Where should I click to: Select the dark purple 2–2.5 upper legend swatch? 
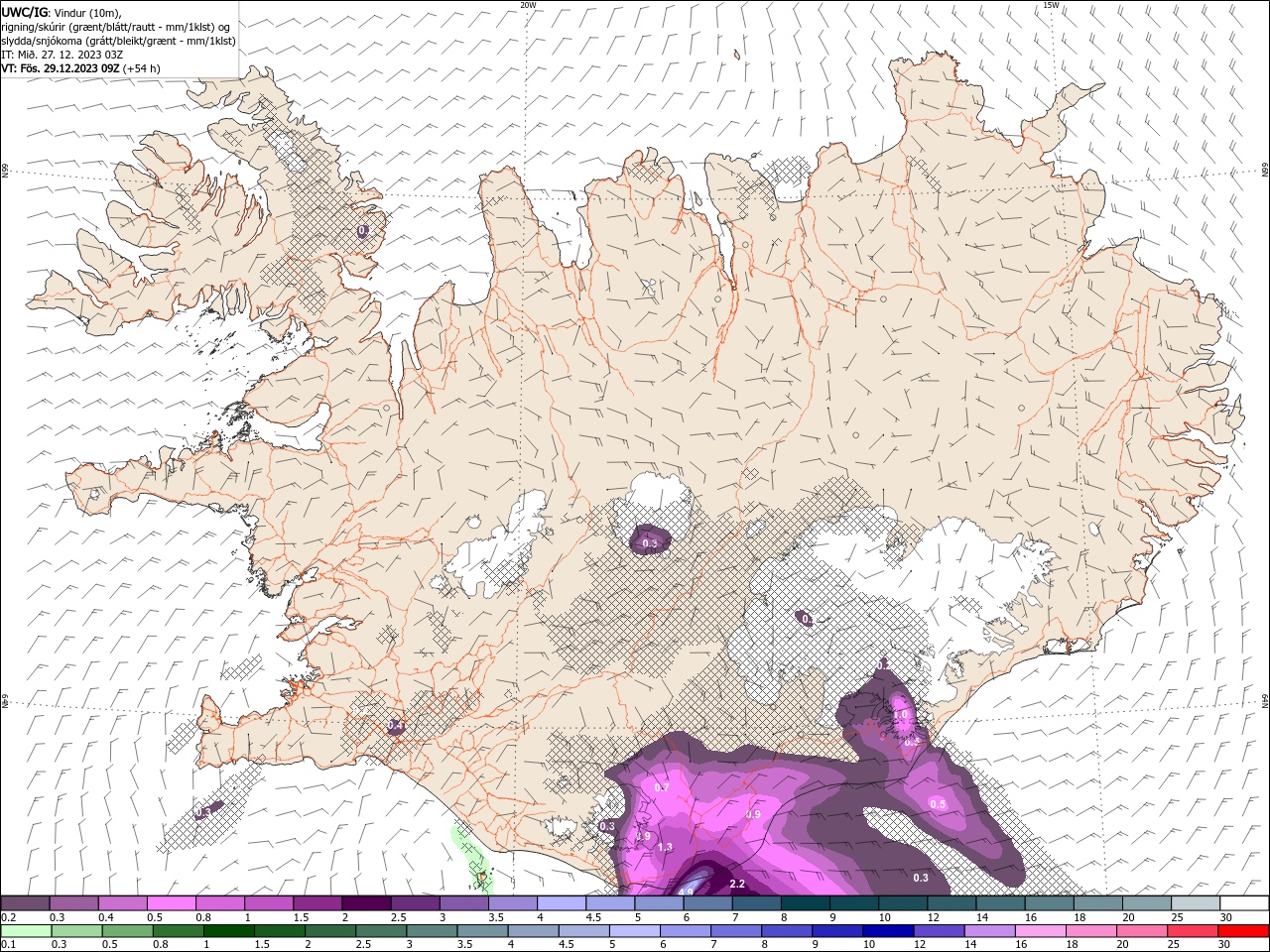click(x=367, y=902)
